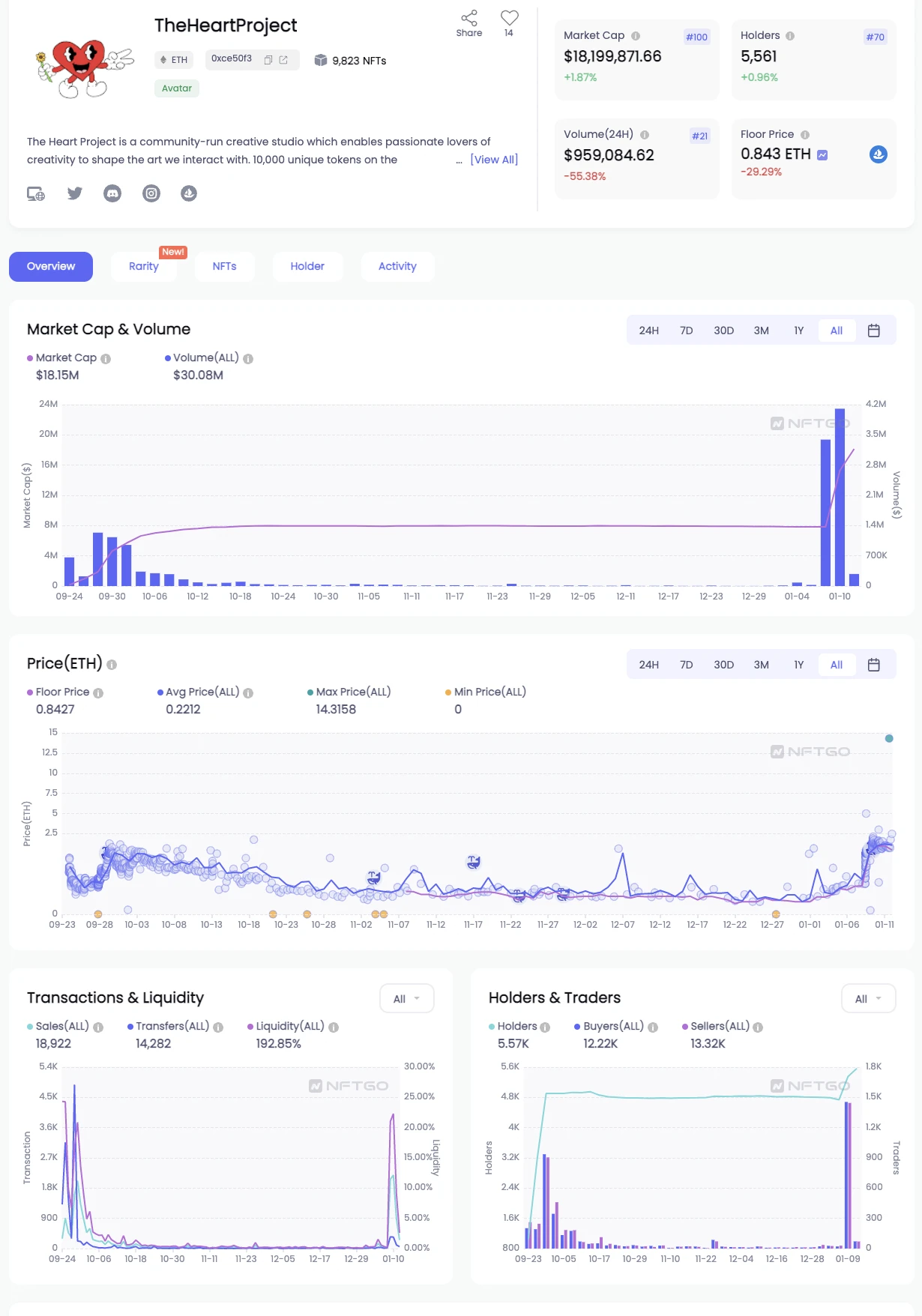Switch to the Rarity tab
922x1316 pixels.
tap(144, 267)
